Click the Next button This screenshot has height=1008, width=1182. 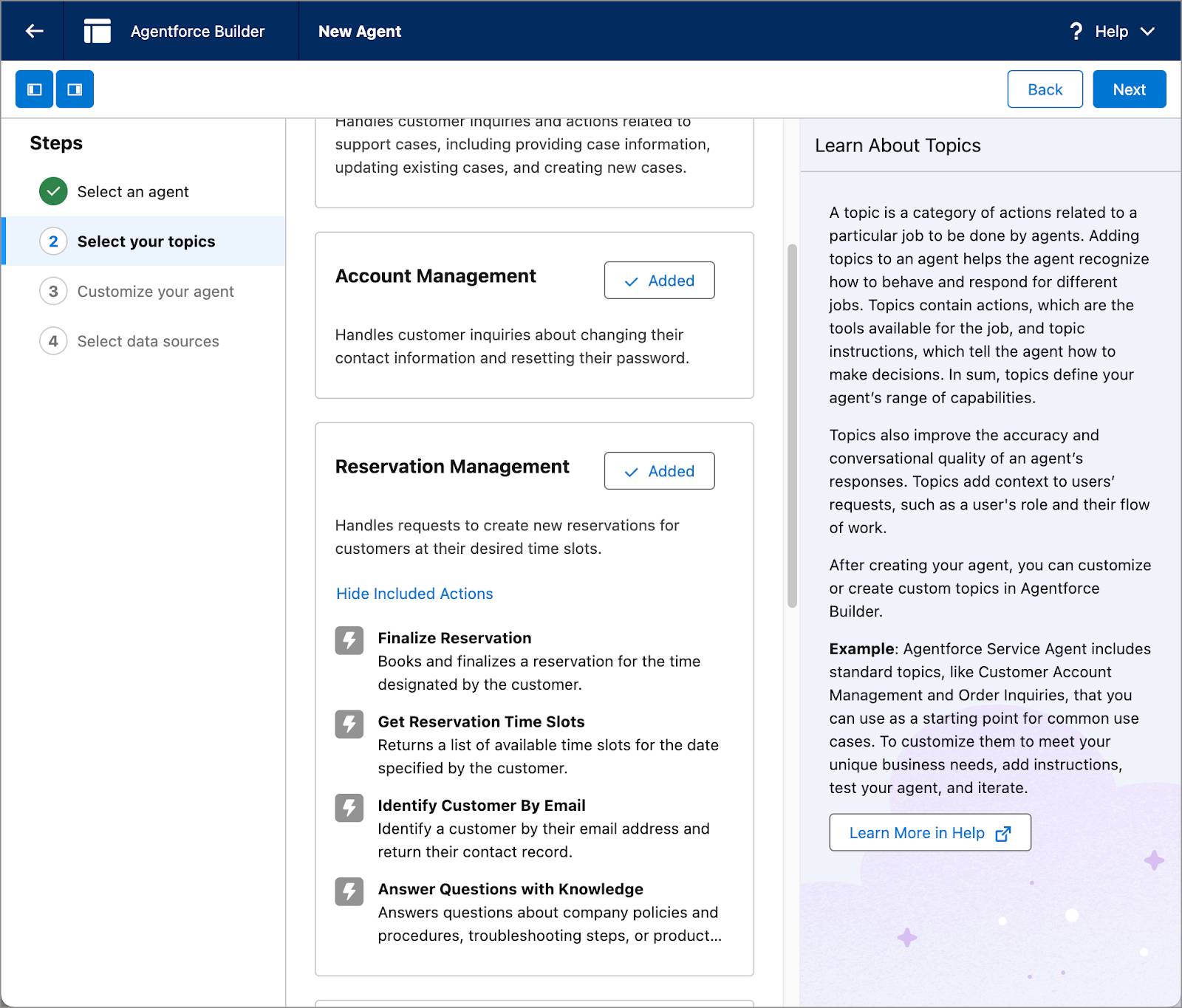pos(1129,89)
